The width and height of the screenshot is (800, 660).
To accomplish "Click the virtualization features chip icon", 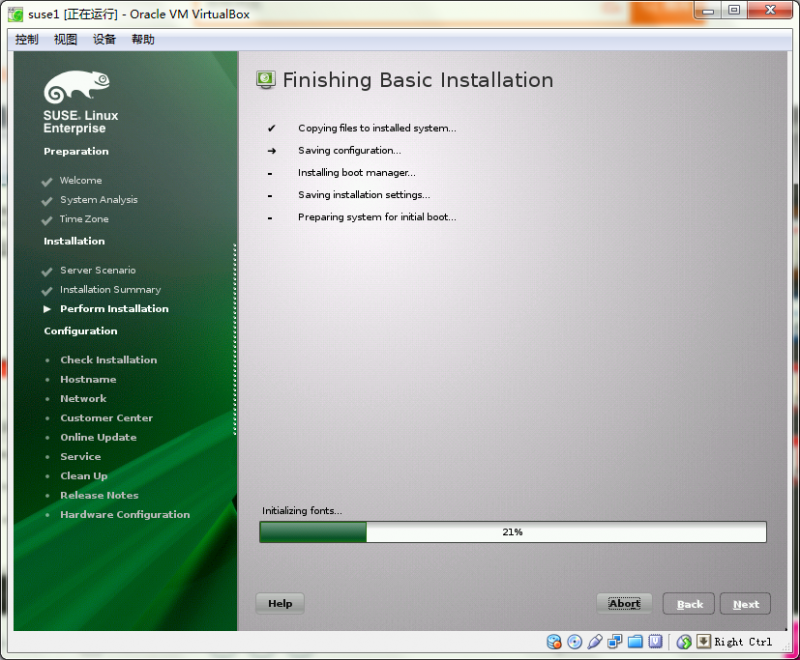I will pos(655,641).
